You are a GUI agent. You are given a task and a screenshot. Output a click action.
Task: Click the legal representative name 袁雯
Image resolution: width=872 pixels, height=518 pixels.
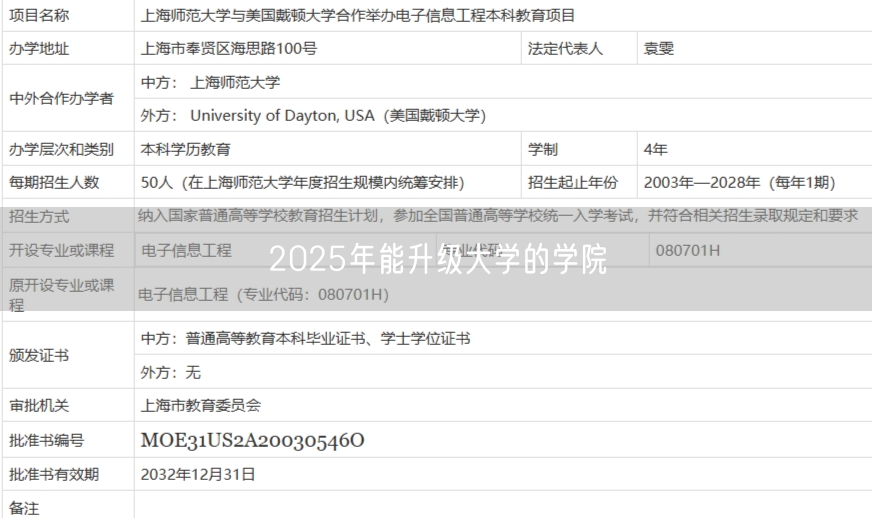click(659, 49)
